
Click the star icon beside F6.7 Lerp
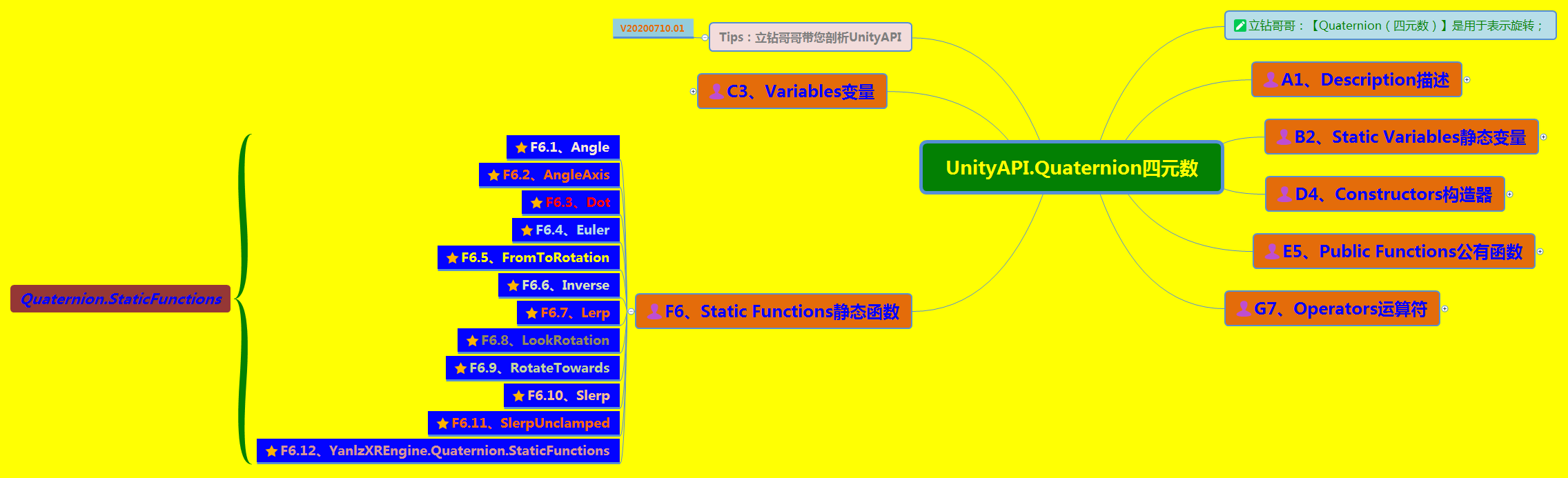coord(532,313)
